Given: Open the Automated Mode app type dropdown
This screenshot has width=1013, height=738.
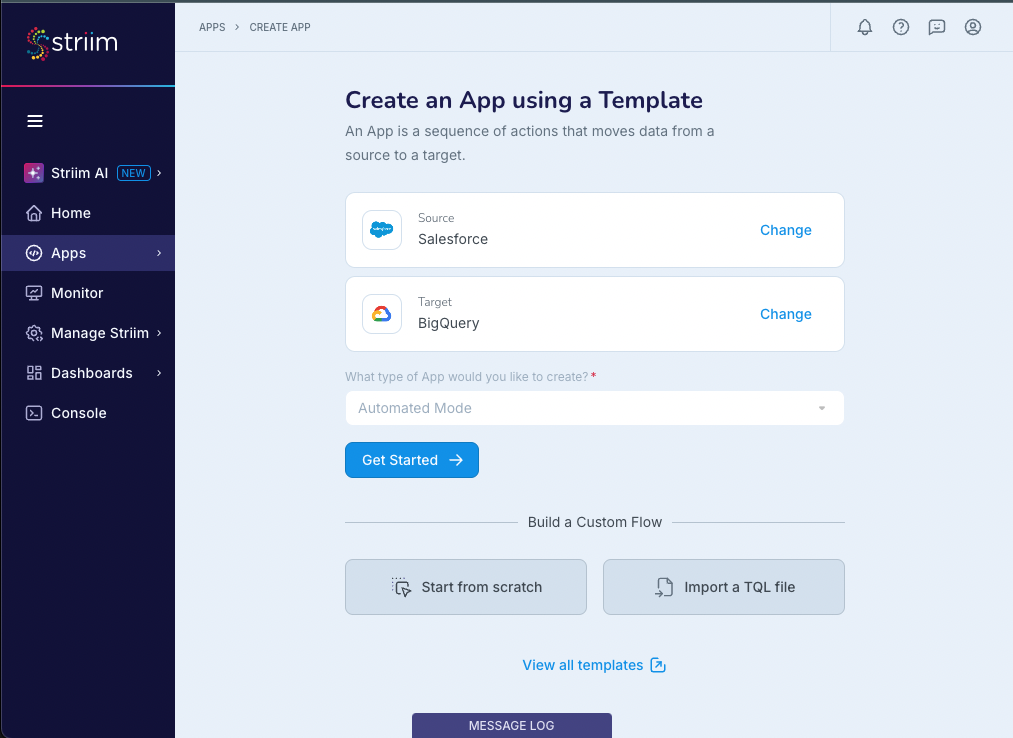Looking at the screenshot, I should coord(594,408).
